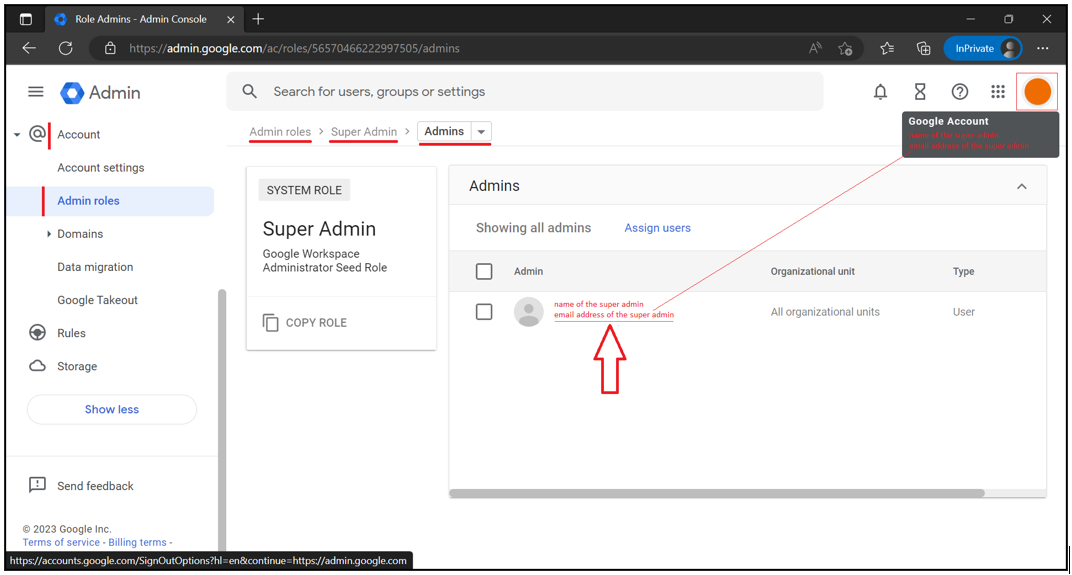Click the read aloud icon in address bar
1072x575 pixels.
pyautogui.click(x=815, y=48)
